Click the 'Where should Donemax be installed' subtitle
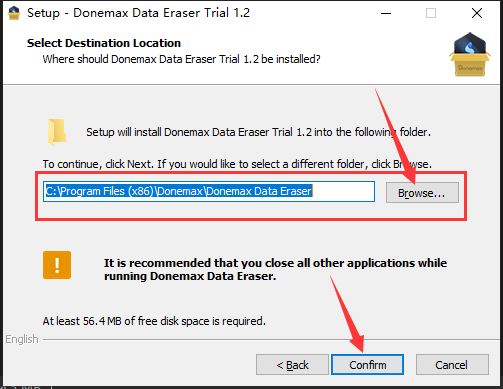Viewport: 503px width, 389px height. (181, 59)
